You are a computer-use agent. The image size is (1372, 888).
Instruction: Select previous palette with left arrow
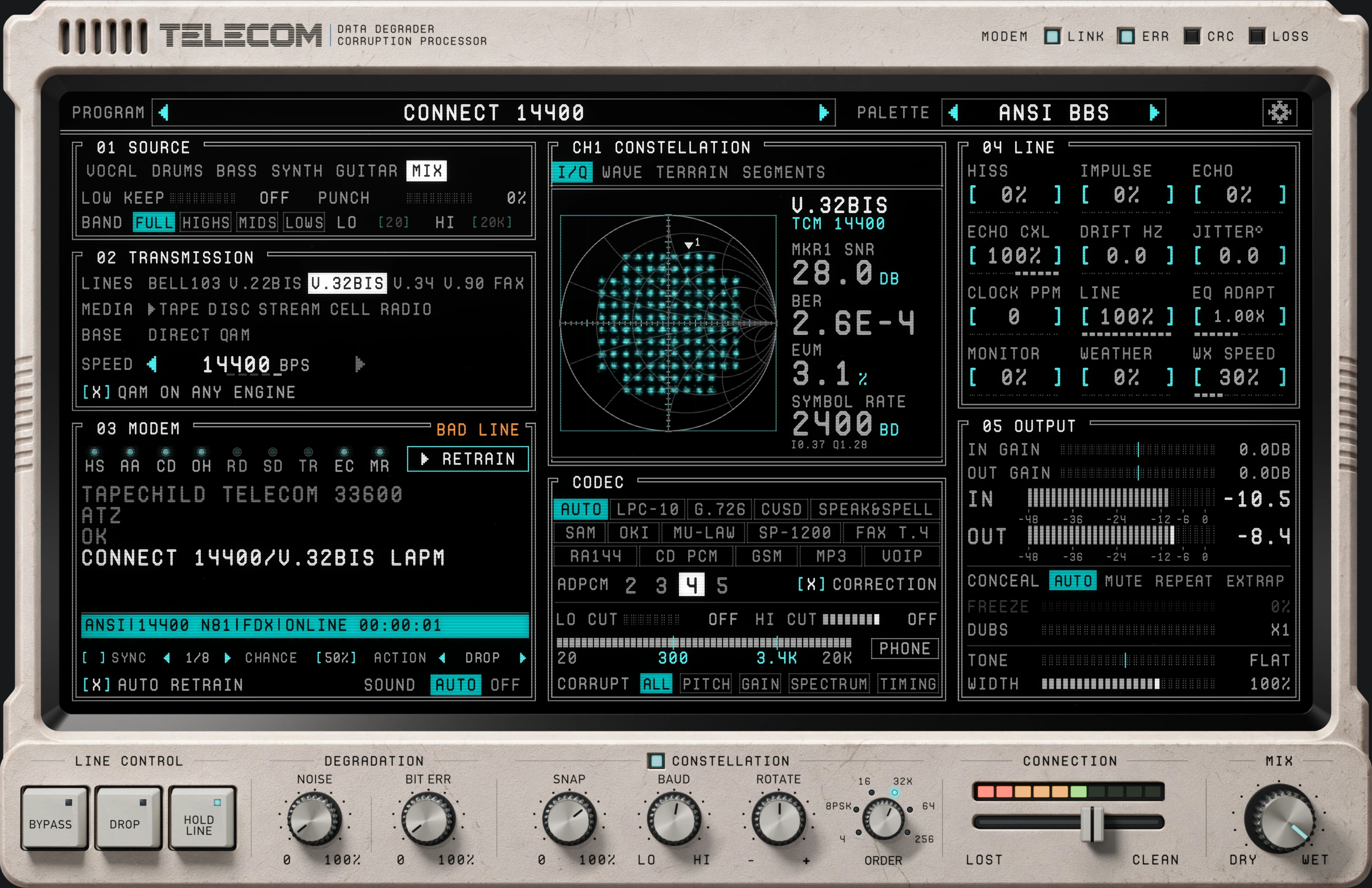[953, 113]
